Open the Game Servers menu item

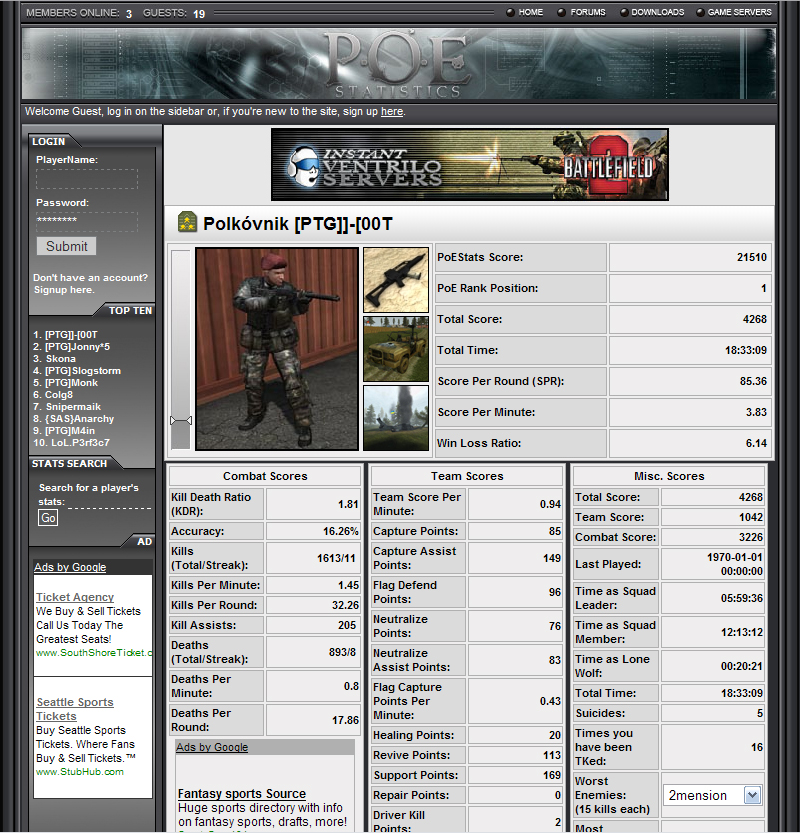[739, 12]
